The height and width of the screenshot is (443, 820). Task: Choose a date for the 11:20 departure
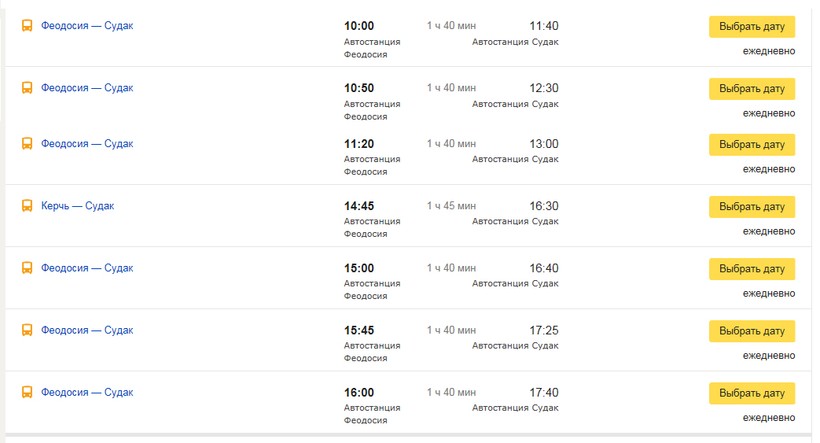752,145
